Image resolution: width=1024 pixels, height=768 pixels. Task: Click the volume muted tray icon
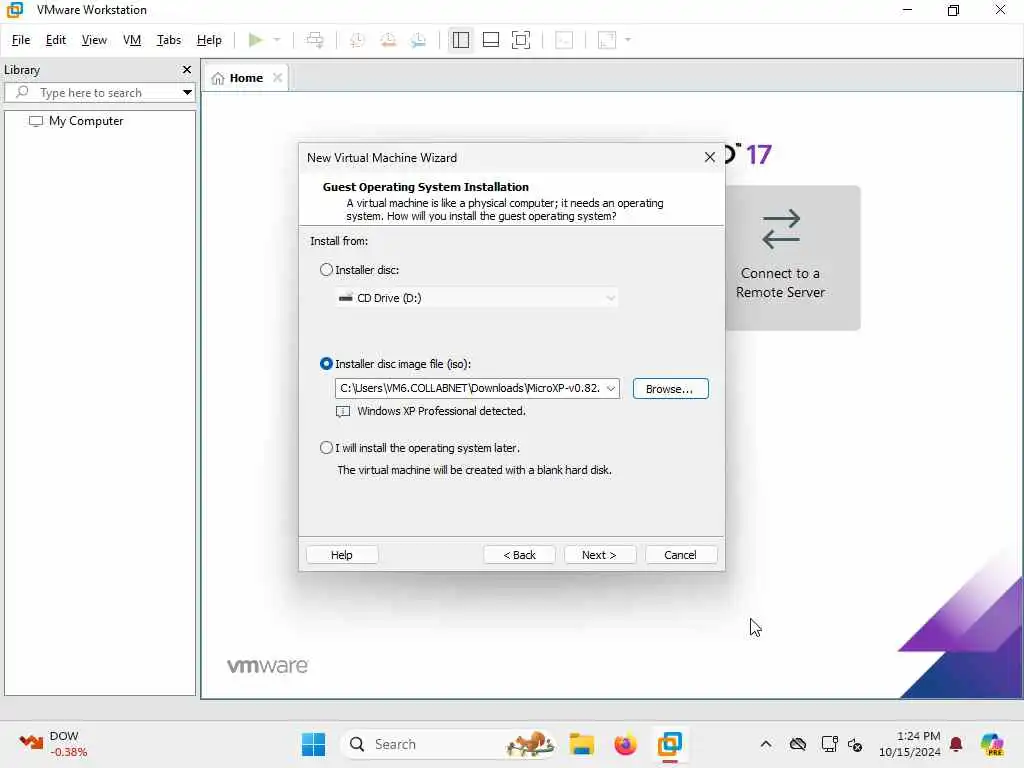click(855, 744)
